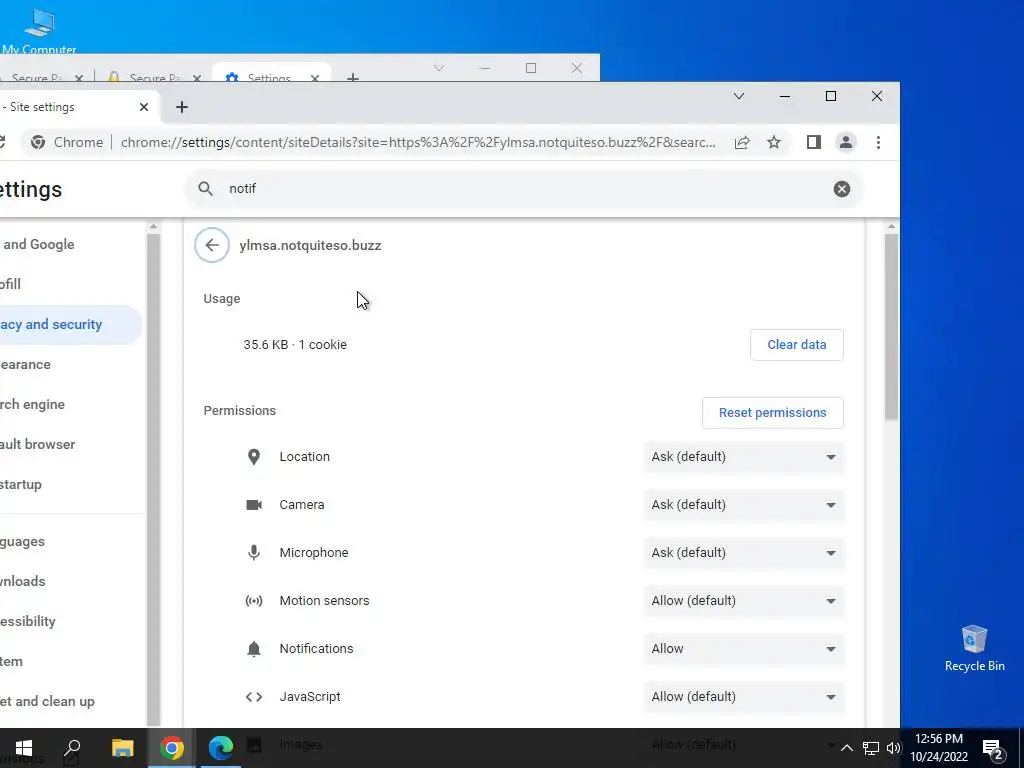Click the settings search field containing notif
The height and width of the screenshot is (768, 1024).
click(x=522, y=189)
